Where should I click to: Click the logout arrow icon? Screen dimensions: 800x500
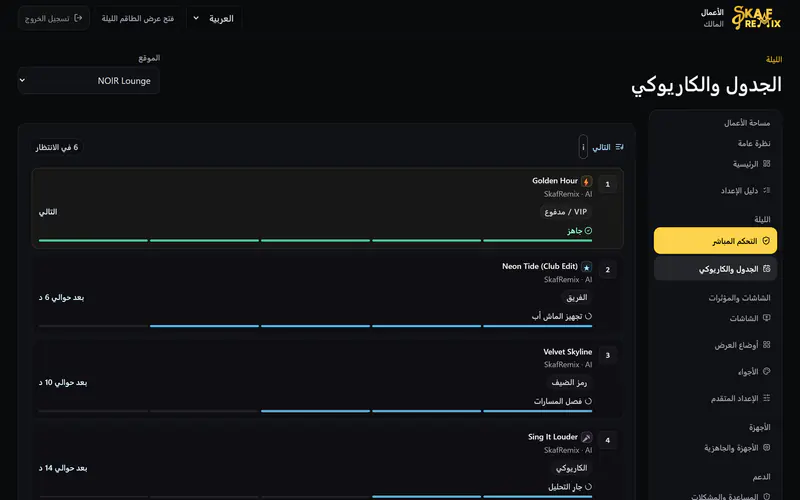point(78,18)
